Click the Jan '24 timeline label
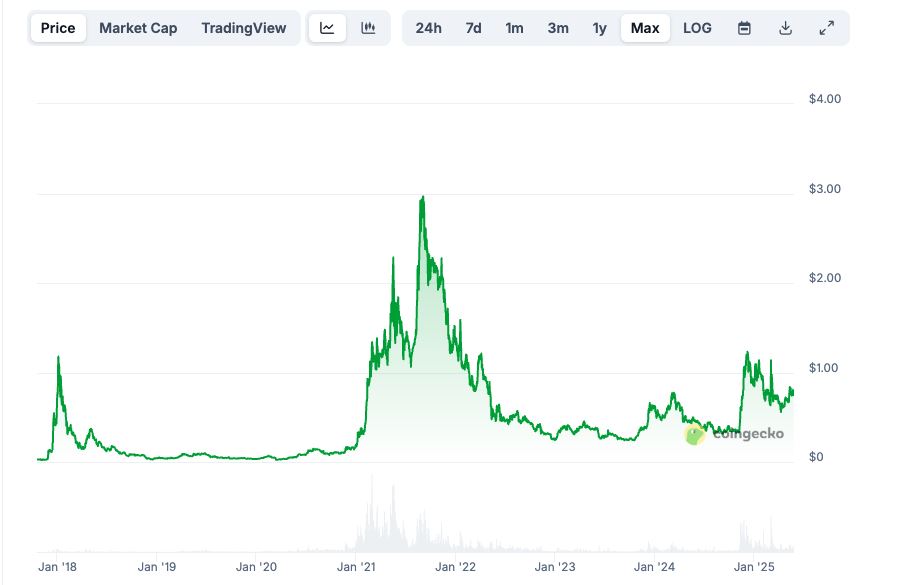 [x=654, y=567]
